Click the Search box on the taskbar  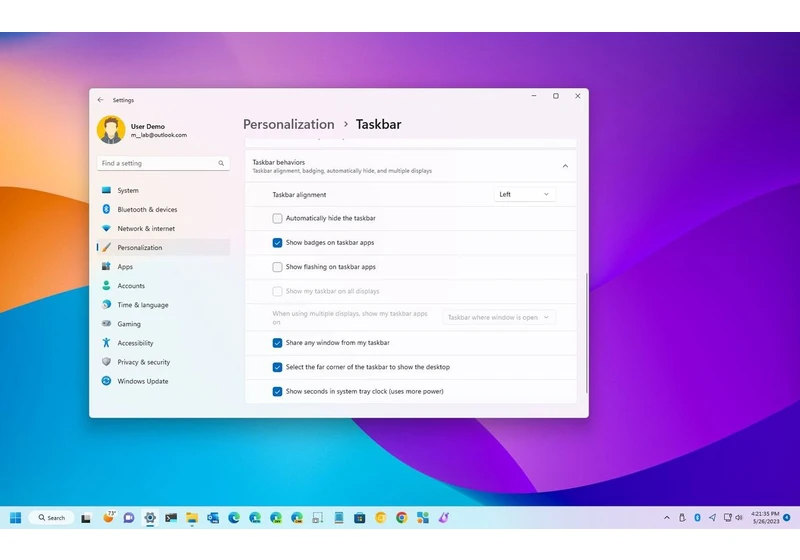pyautogui.click(x=52, y=518)
